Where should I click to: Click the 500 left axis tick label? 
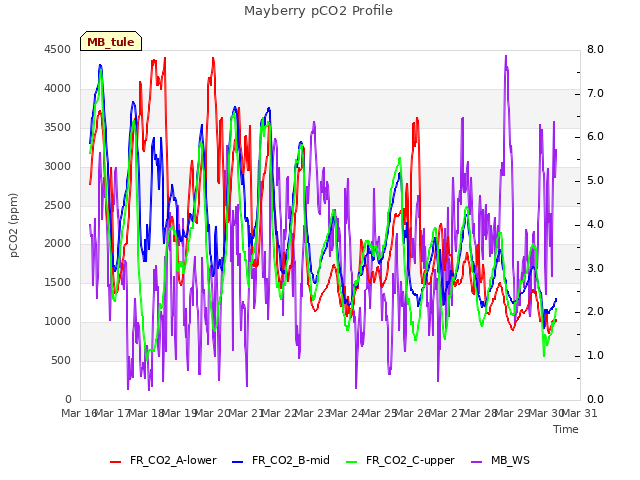pyautogui.click(x=61, y=360)
